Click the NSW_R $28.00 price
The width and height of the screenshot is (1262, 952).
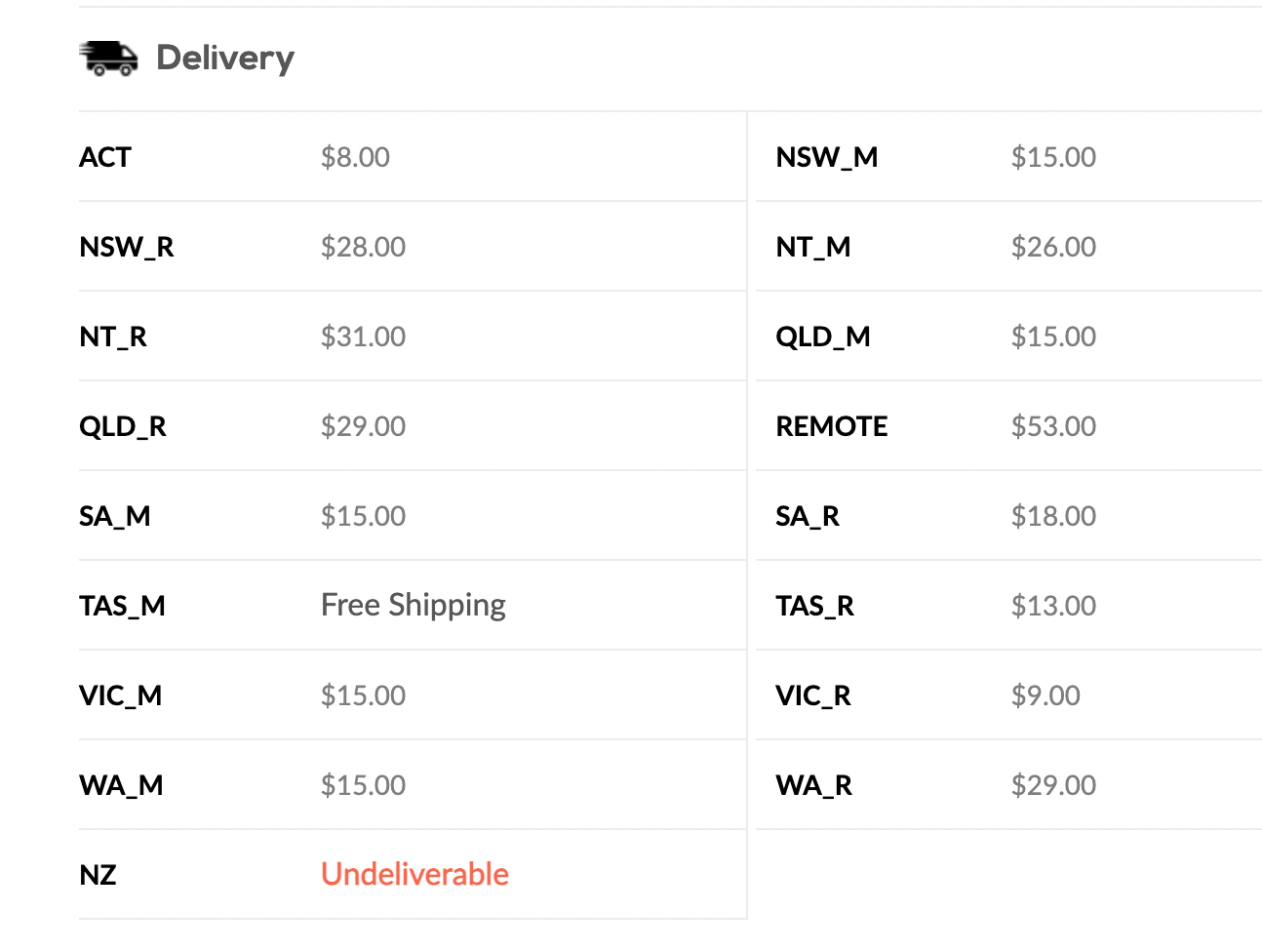pyautogui.click(x=363, y=247)
